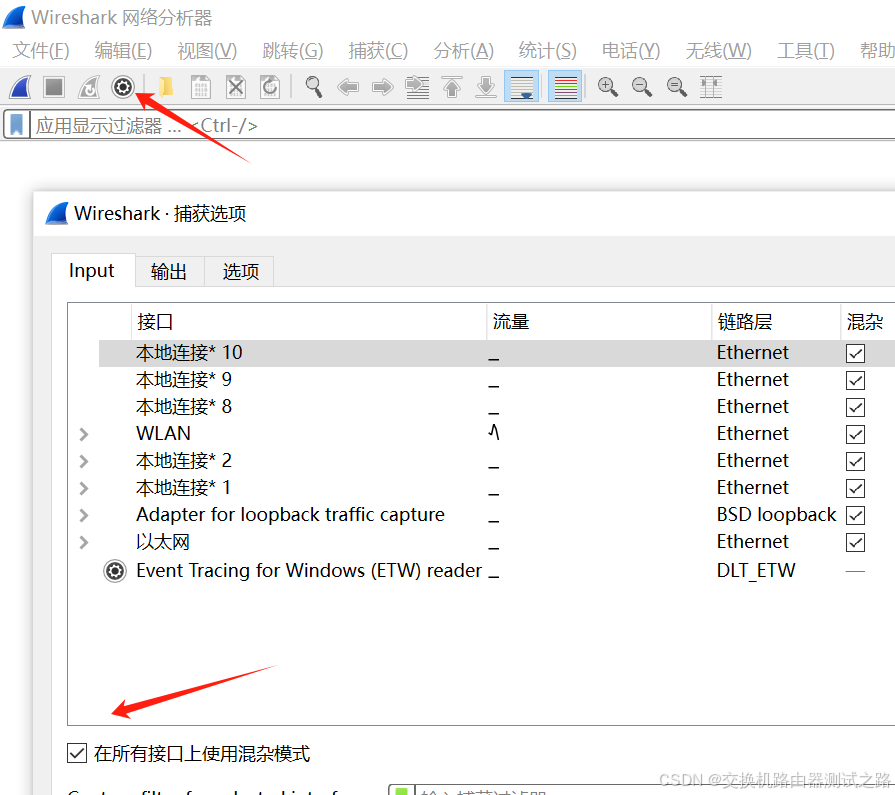Sort by 混杂 column header

coord(868,322)
